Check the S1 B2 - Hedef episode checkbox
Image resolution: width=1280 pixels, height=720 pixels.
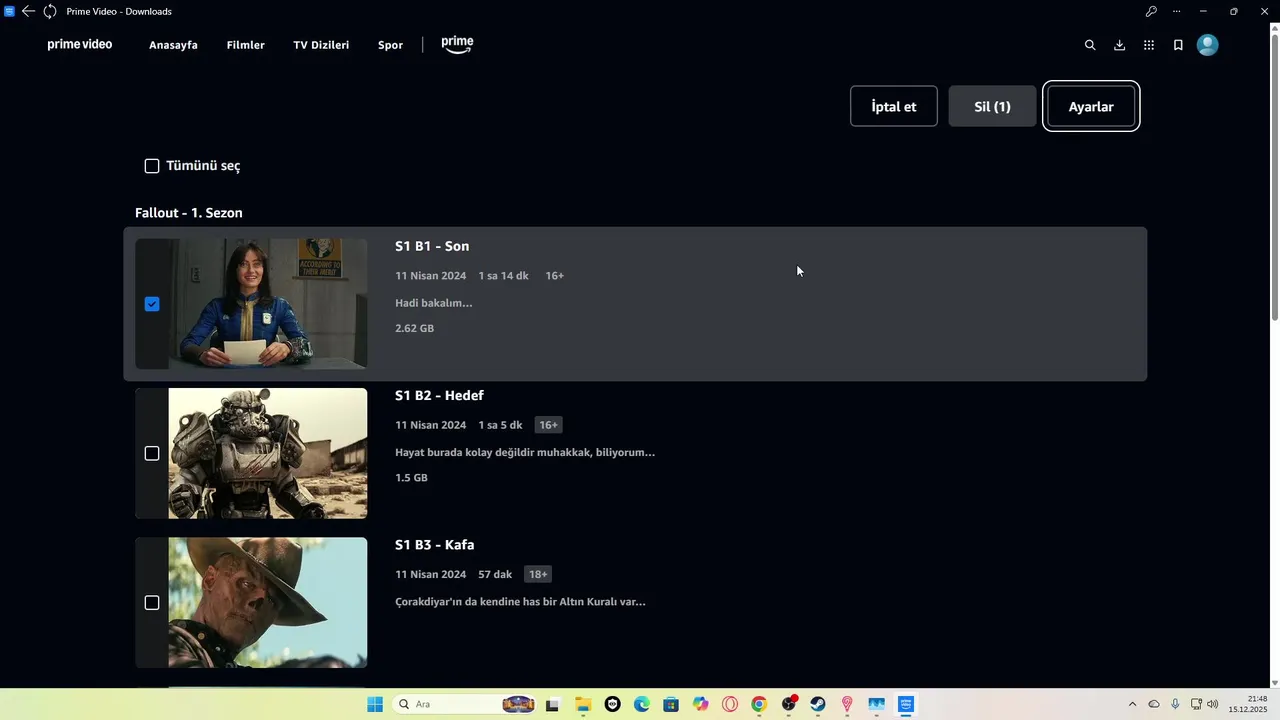click(x=152, y=453)
